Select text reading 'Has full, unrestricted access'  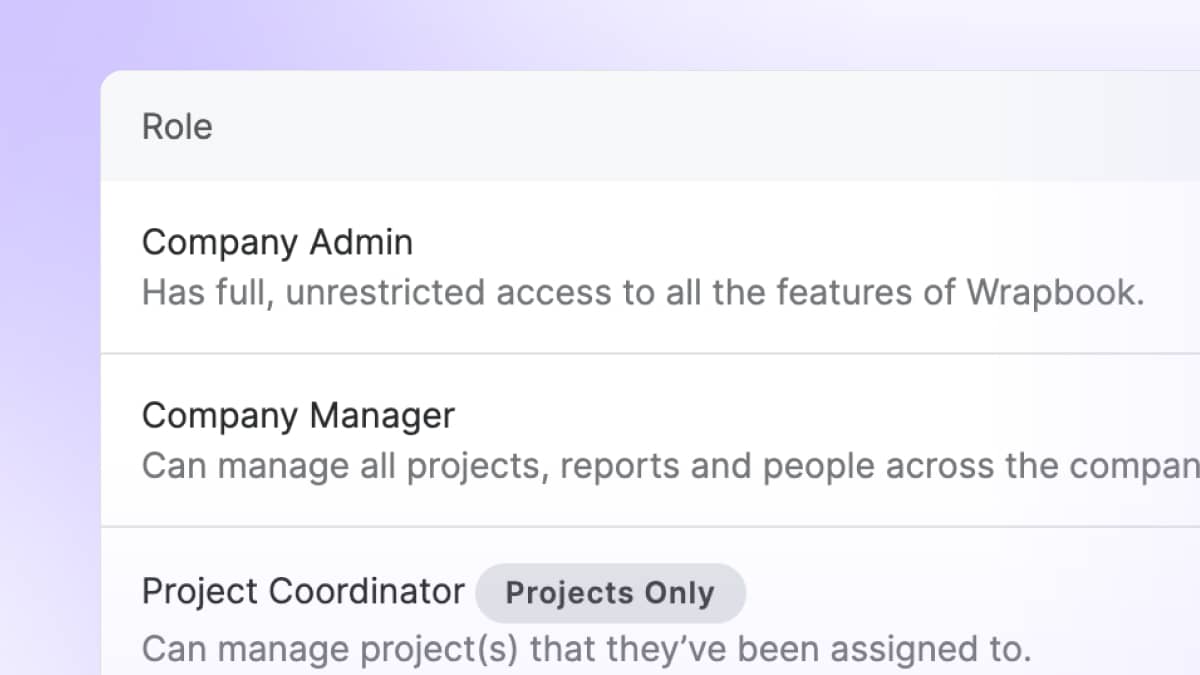400,292
